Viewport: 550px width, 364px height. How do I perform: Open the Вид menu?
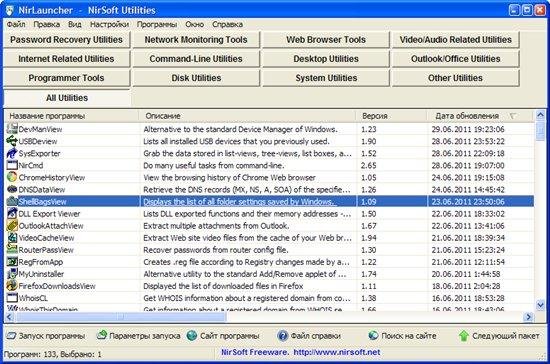pyautogui.click(x=75, y=25)
